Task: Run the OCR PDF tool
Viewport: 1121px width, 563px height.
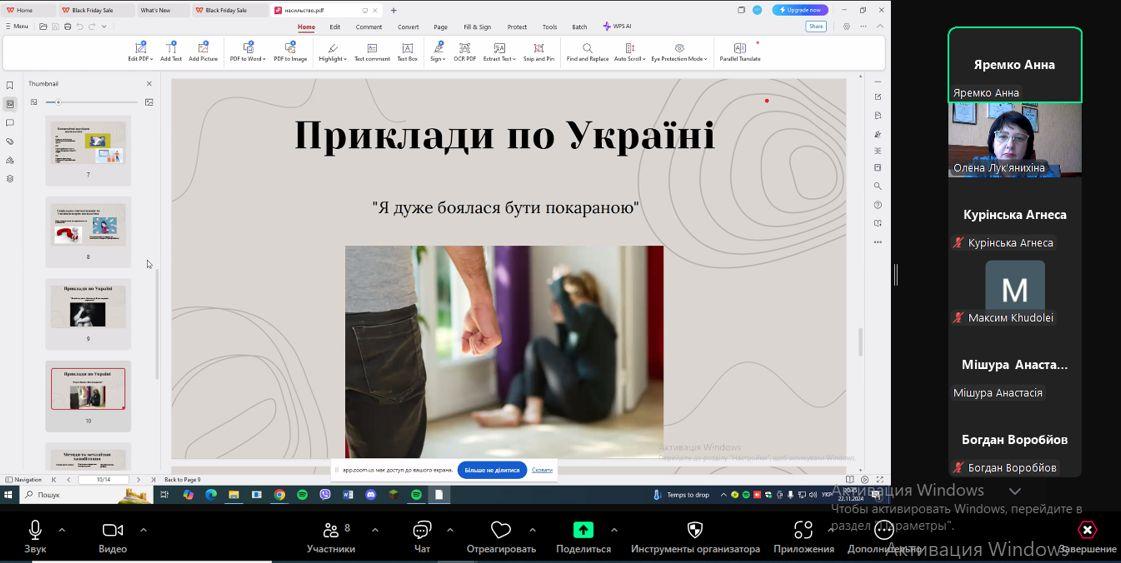Action: (465, 51)
